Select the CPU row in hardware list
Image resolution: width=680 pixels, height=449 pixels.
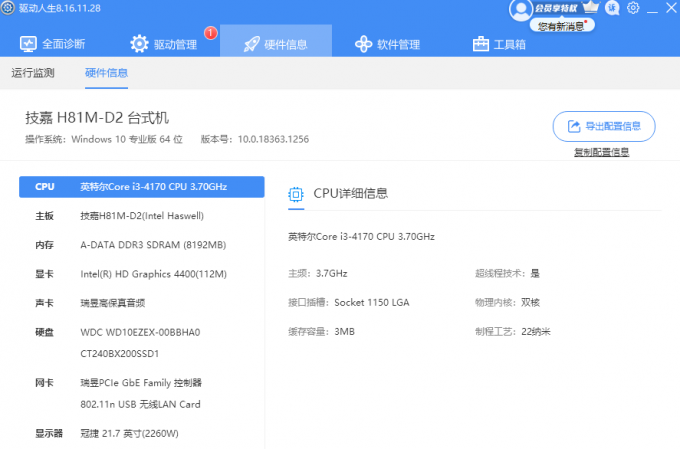tap(142, 187)
